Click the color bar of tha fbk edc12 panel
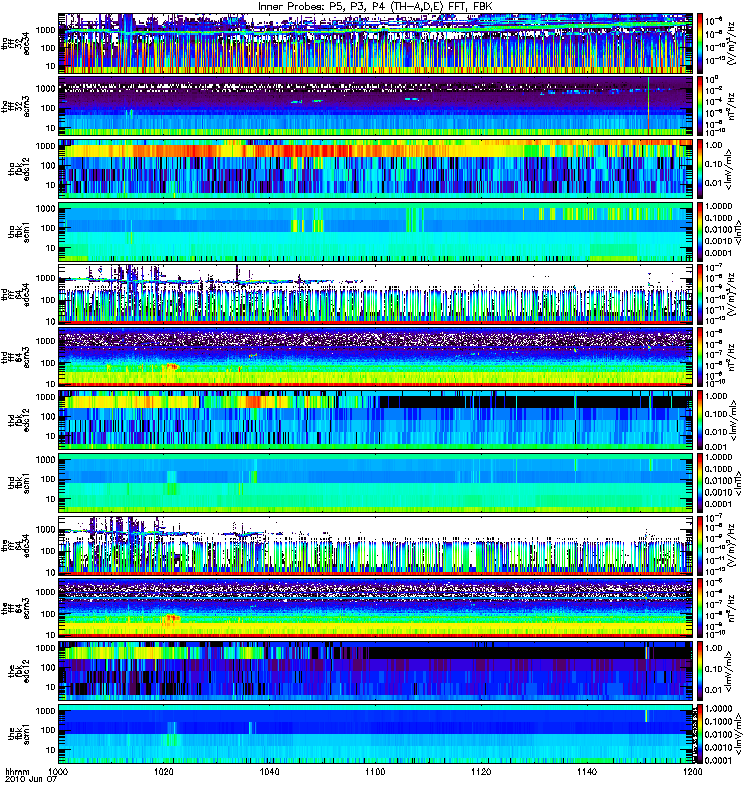 tap(699, 168)
